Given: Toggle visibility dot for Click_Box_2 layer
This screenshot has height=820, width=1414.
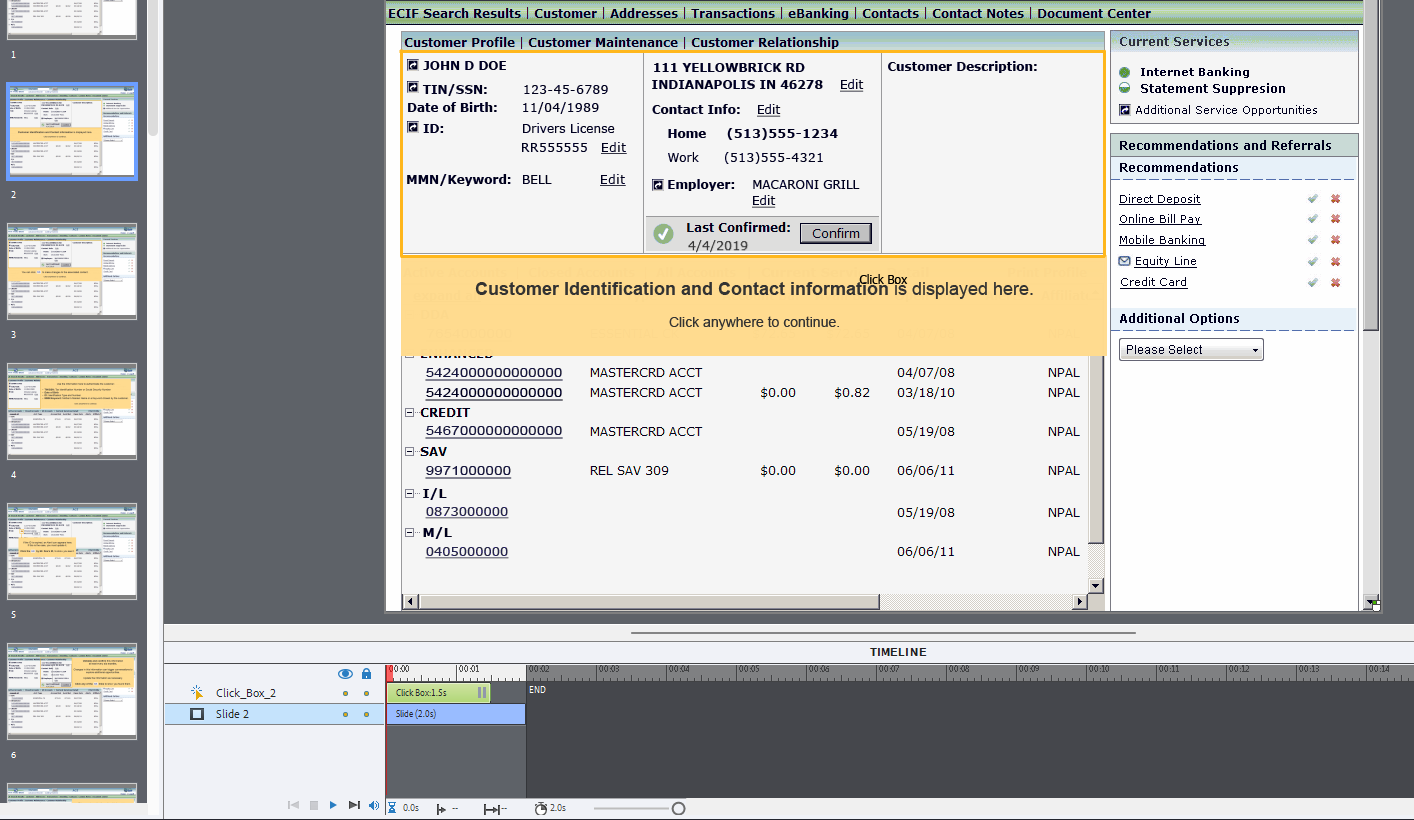Looking at the screenshot, I should click(x=345, y=693).
